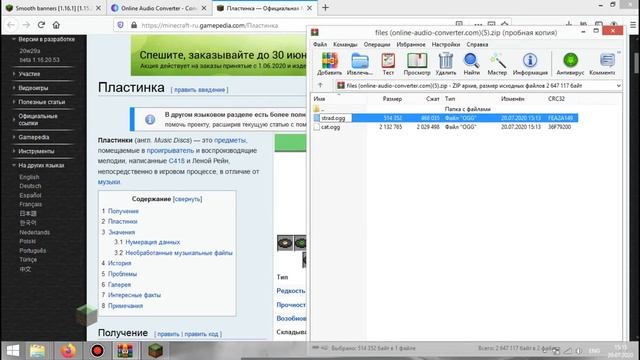Open Minecraft grass block taskbar icon

coord(155,351)
